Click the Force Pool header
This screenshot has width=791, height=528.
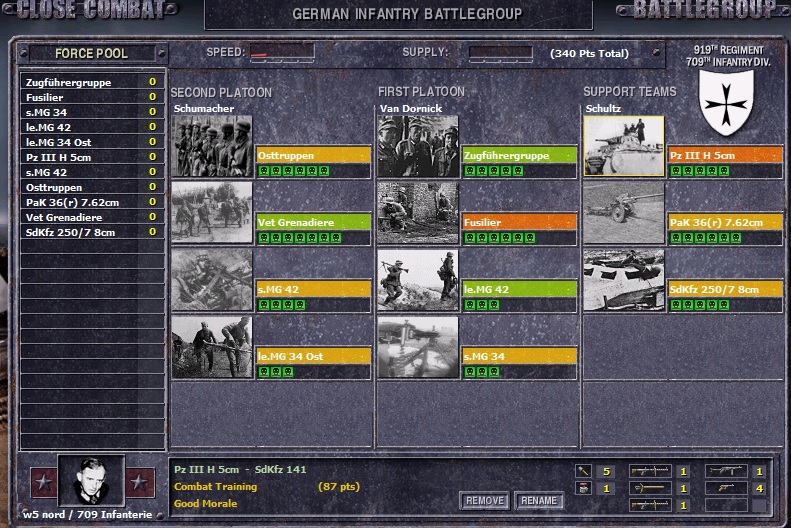pyautogui.click(x=91, y=53)
